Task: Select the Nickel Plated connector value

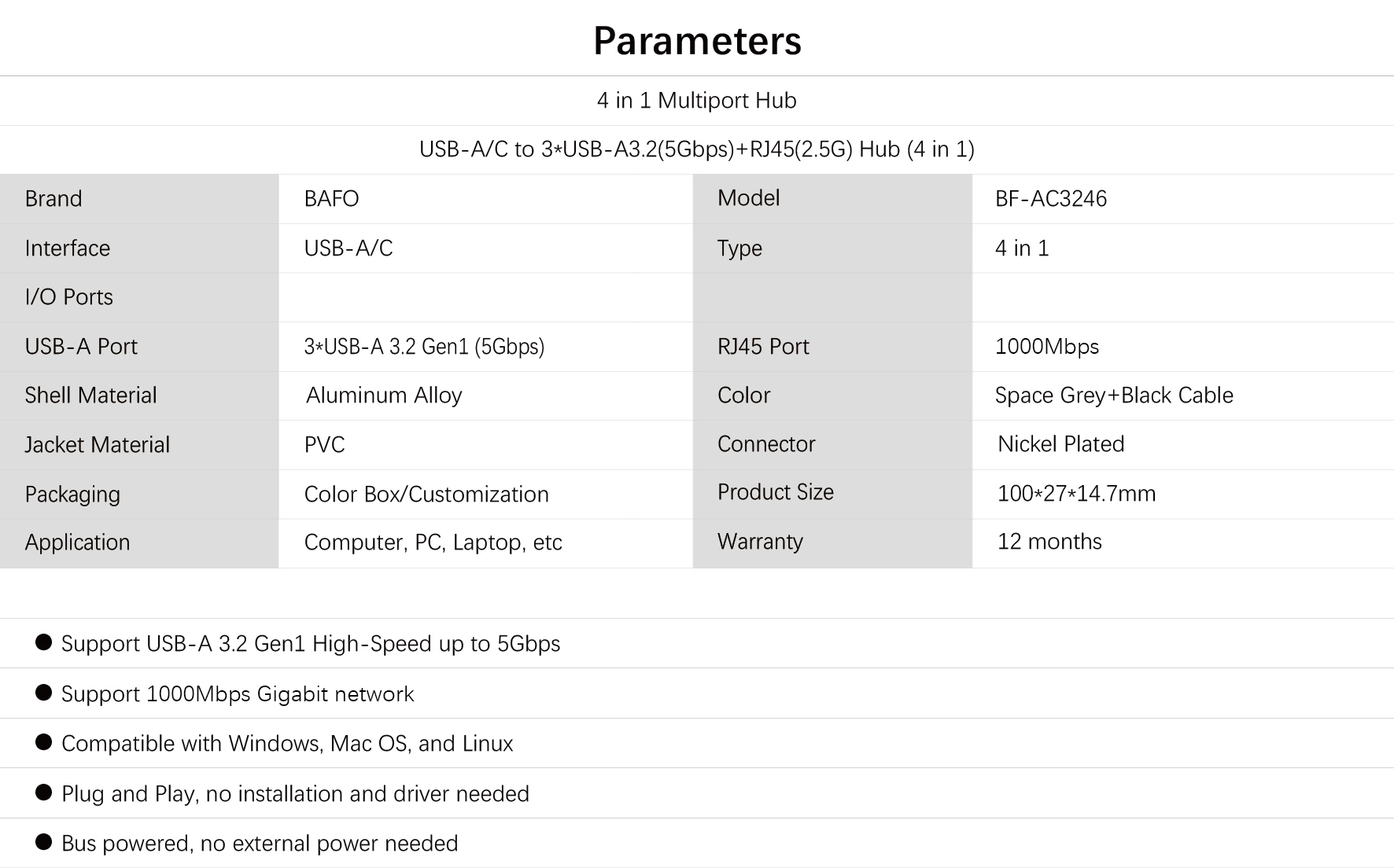Action: 1060,444
